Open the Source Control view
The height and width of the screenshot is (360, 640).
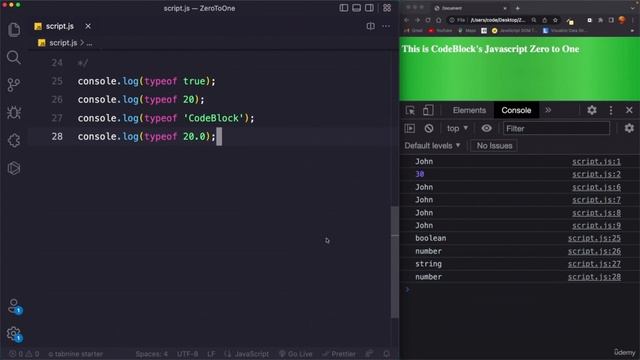[x=13, y=84]
